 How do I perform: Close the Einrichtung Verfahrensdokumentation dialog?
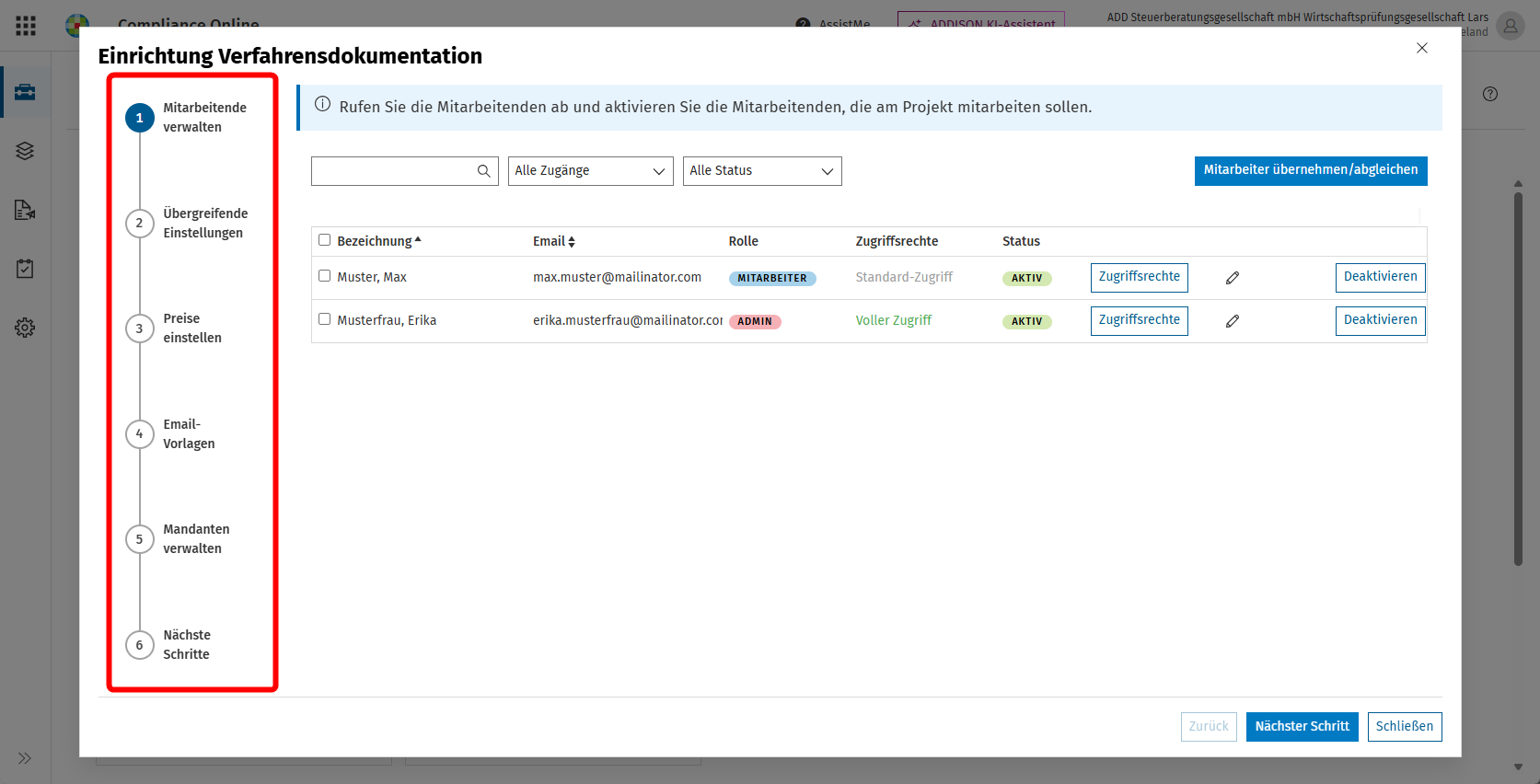[x=1422, y=48]
